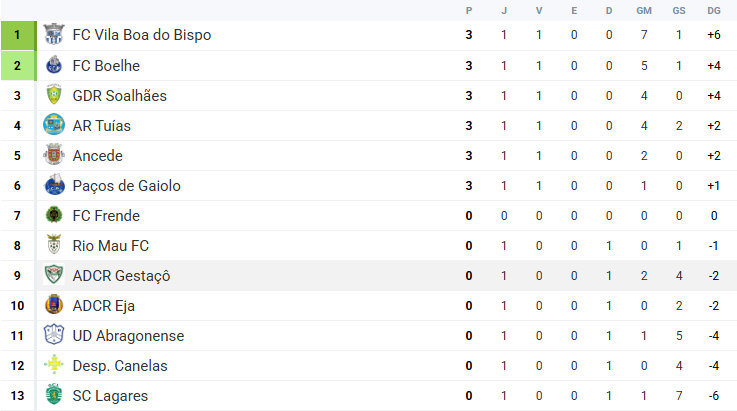
Task: Click the FC Frende green emblem
Action: [x=54, y=215]
